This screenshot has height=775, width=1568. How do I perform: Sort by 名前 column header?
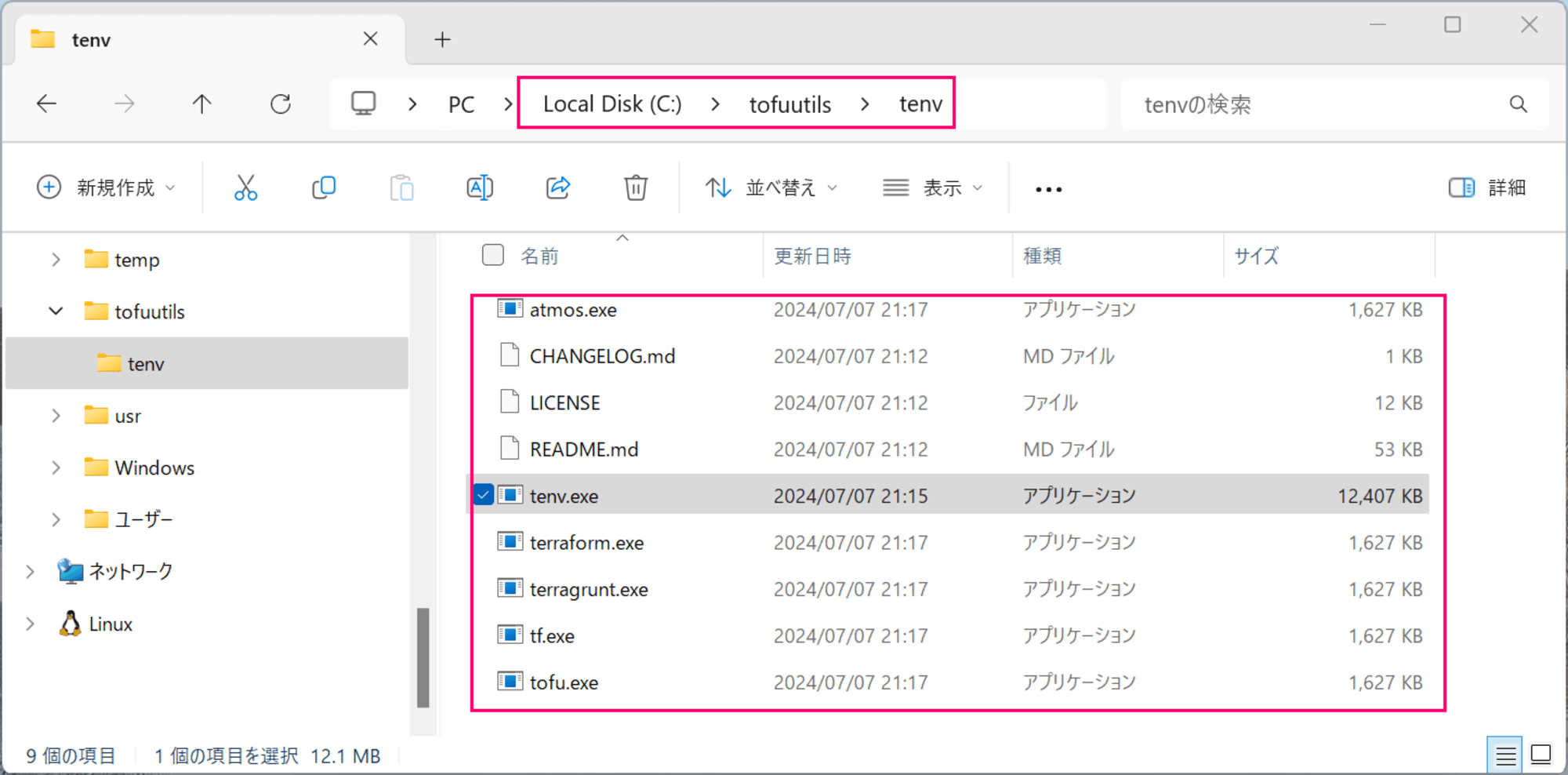pos(539,256)
